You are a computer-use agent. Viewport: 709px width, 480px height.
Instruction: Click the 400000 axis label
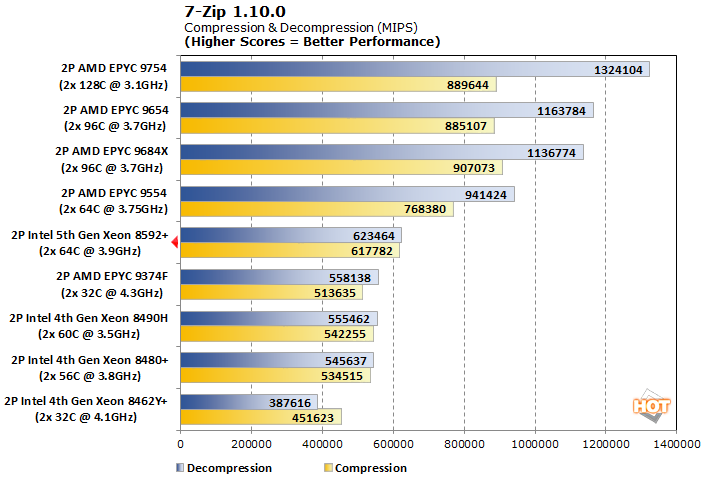322,444
